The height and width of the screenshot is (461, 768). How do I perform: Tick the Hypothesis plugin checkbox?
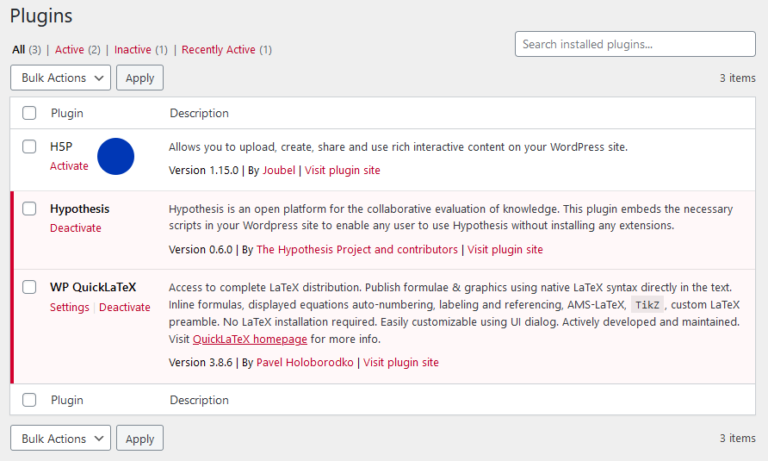(x=29, y=209)
